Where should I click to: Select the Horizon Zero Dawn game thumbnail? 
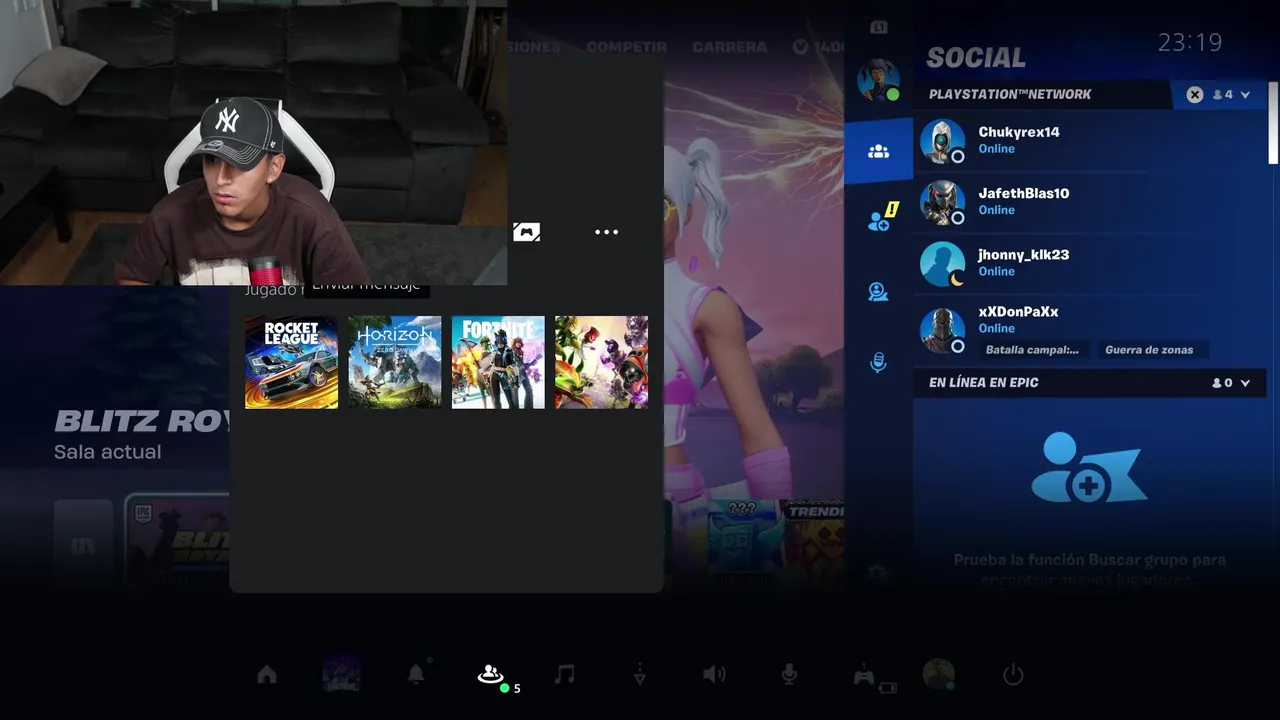pos(394,362)
